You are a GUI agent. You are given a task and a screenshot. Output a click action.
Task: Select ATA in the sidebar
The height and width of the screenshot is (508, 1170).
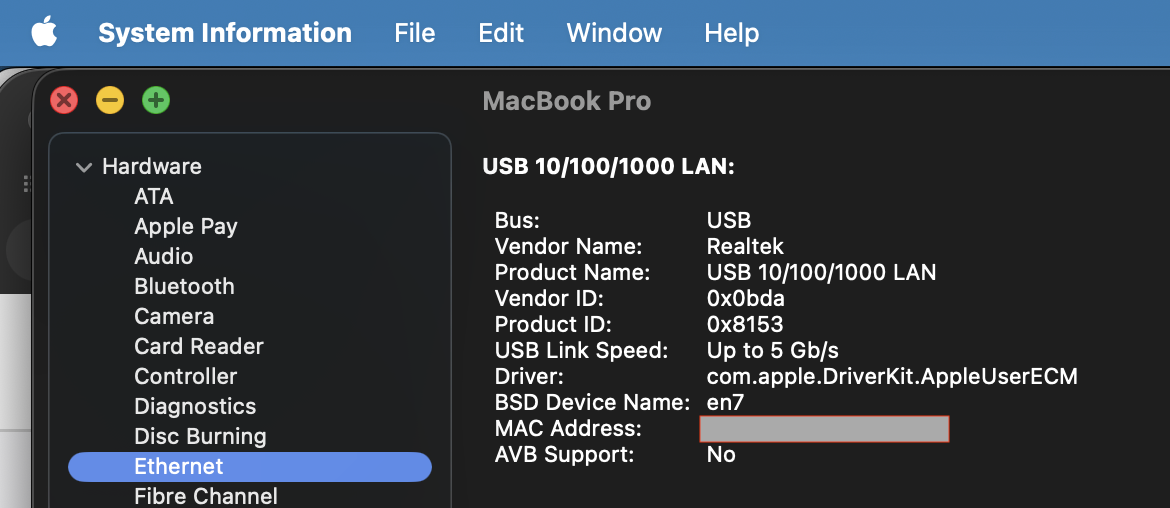[x=154, y=197]
